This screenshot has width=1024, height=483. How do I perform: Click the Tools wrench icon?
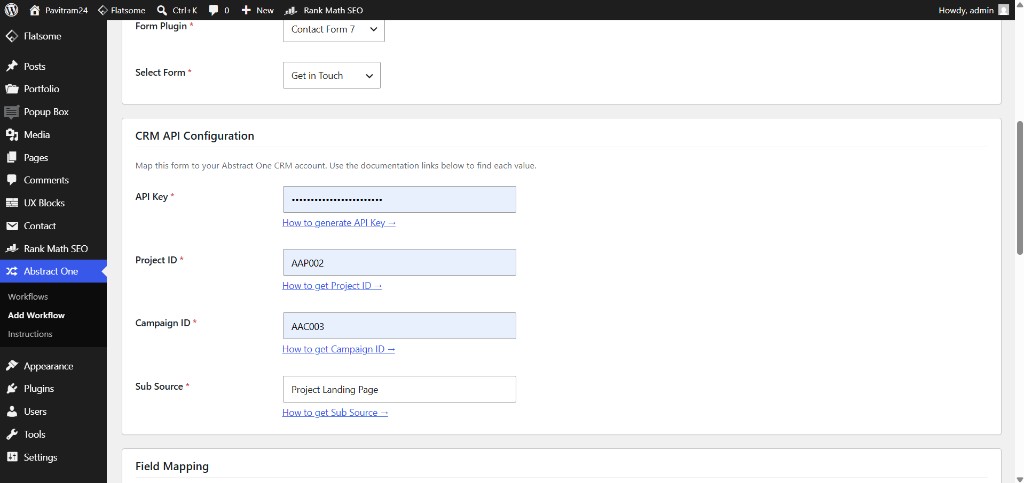(12, 435)
